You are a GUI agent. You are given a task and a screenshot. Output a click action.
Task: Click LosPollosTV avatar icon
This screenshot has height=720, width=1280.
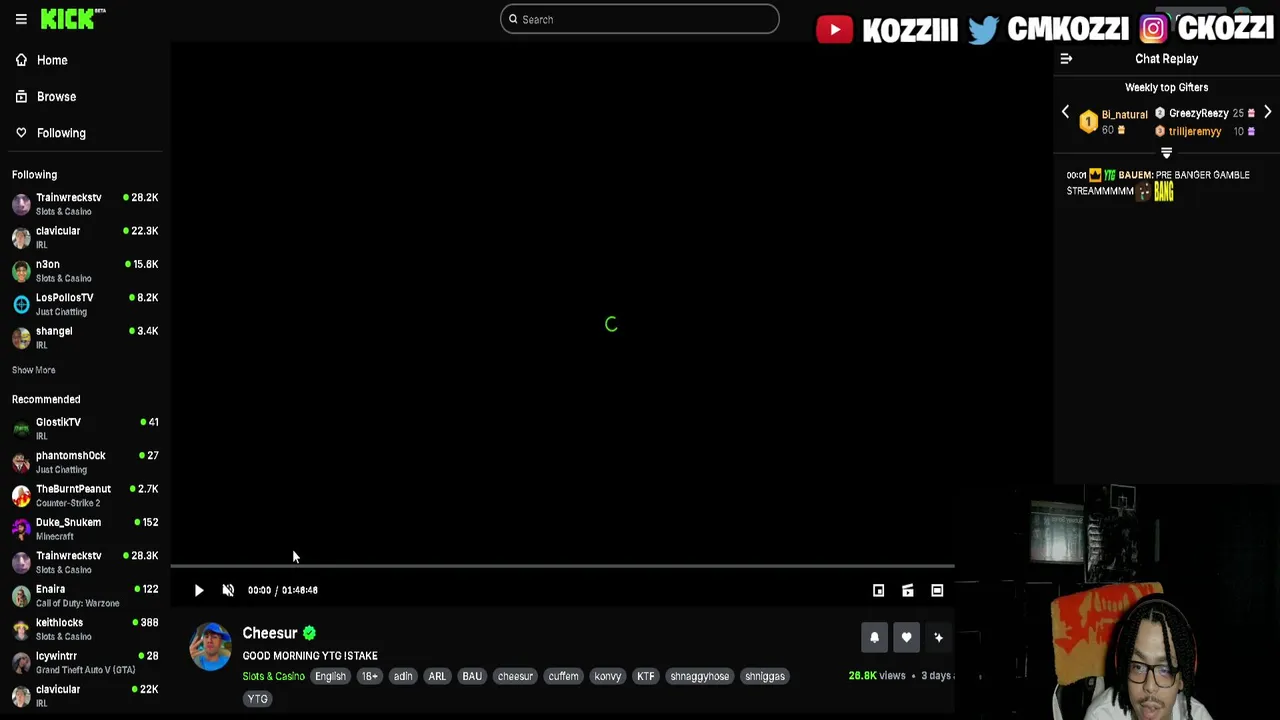(x=21, y=304)
